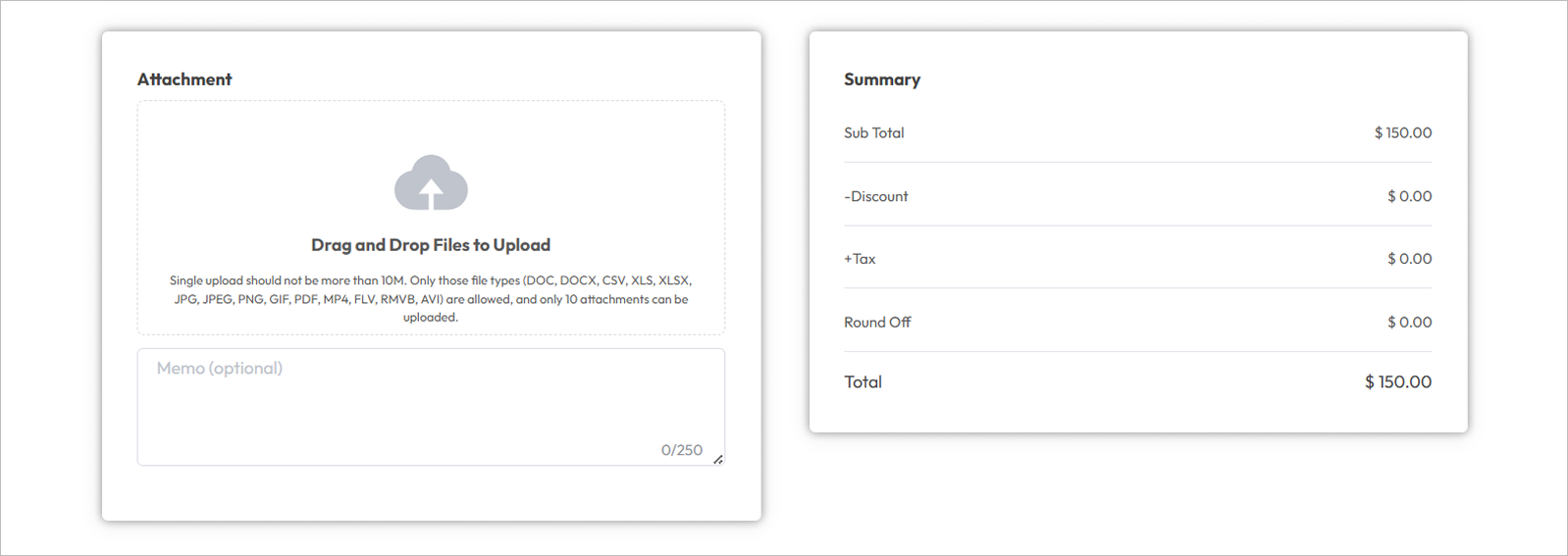Image resolution: width=1568 pixels, height=556 pixels.
Task: Click the cloud upload icon
Action: tap(431, 182)
